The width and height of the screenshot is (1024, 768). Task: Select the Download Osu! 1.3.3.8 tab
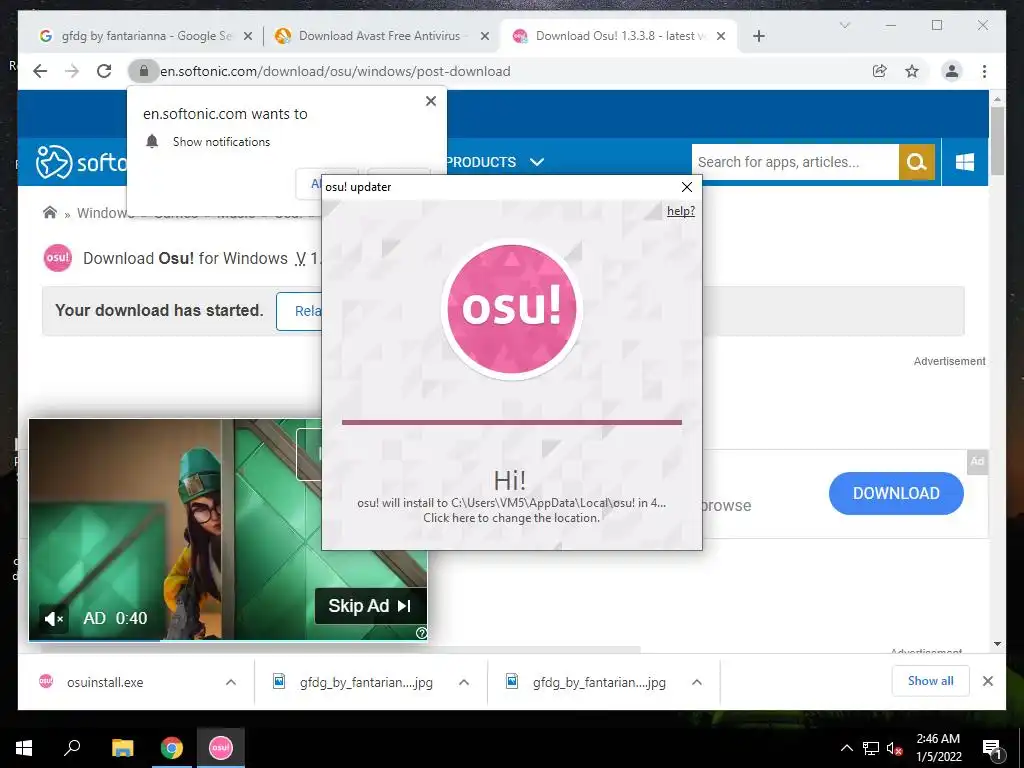(x=618, y=37)
